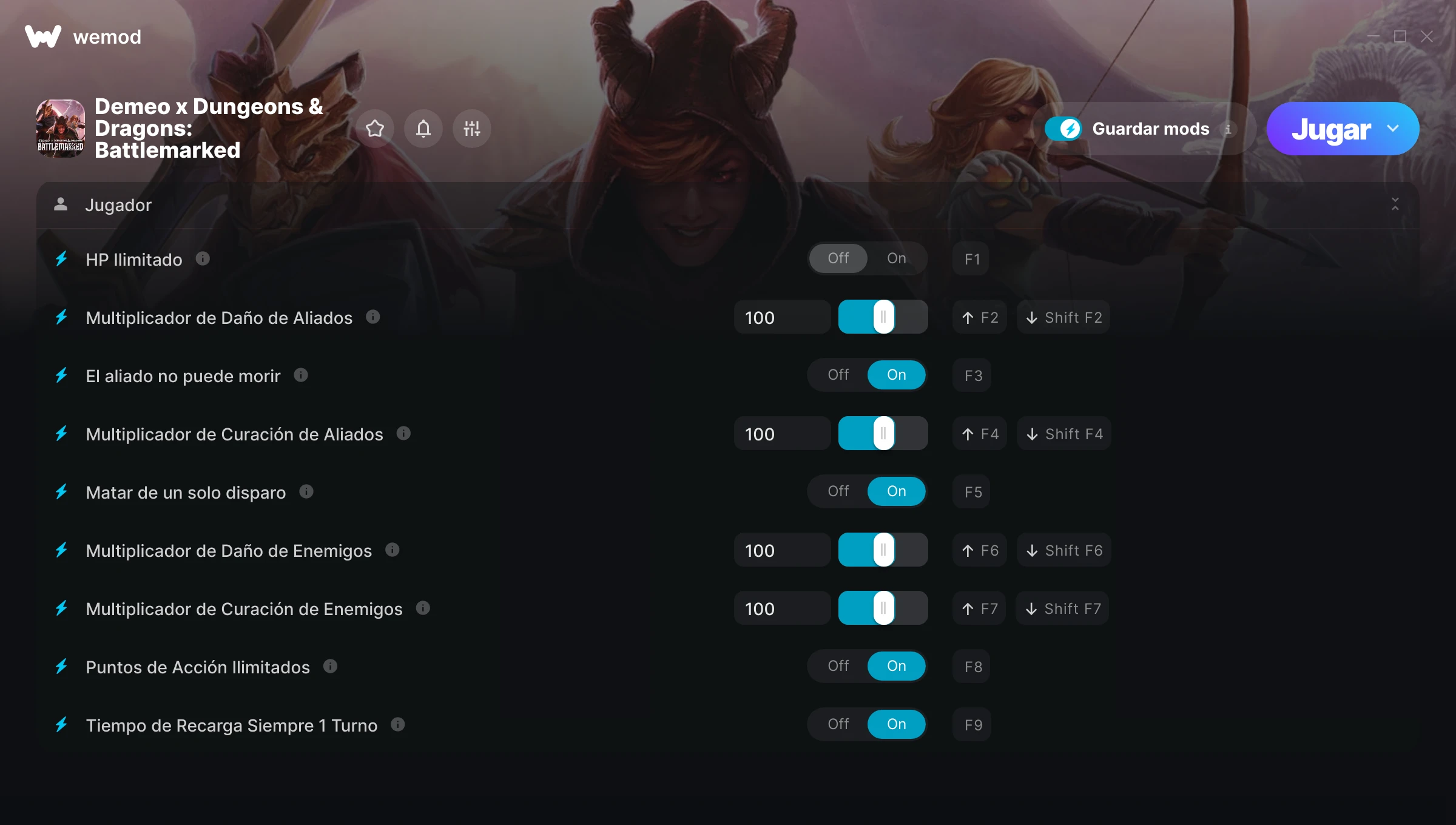1456x825 pixels.
Task: Click info icon beside Matar de un solo disparo
Action: (306, 491)
